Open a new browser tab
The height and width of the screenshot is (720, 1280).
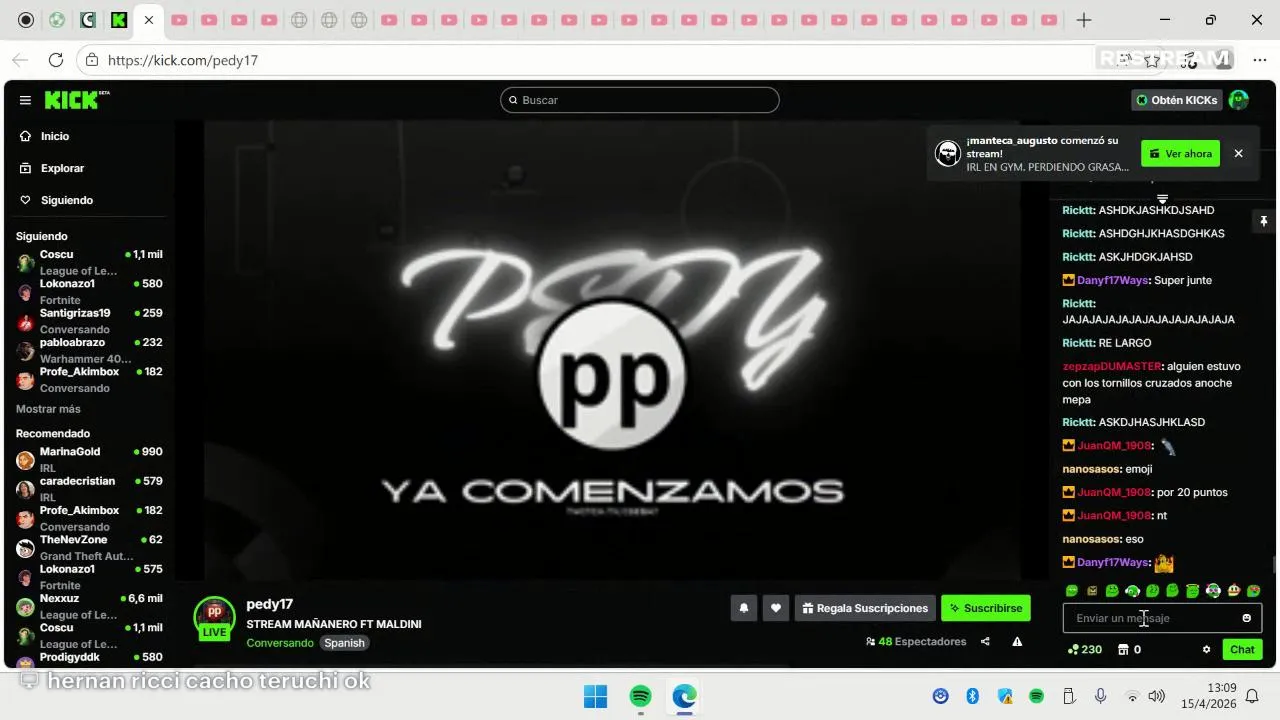click(x=1084, y=20)
